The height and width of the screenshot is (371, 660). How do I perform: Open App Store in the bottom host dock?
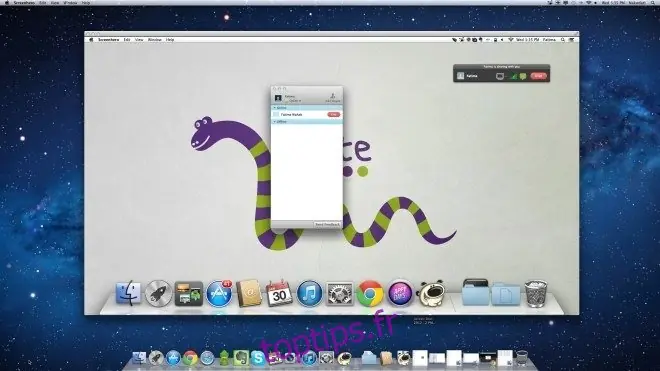click(173, 358)
